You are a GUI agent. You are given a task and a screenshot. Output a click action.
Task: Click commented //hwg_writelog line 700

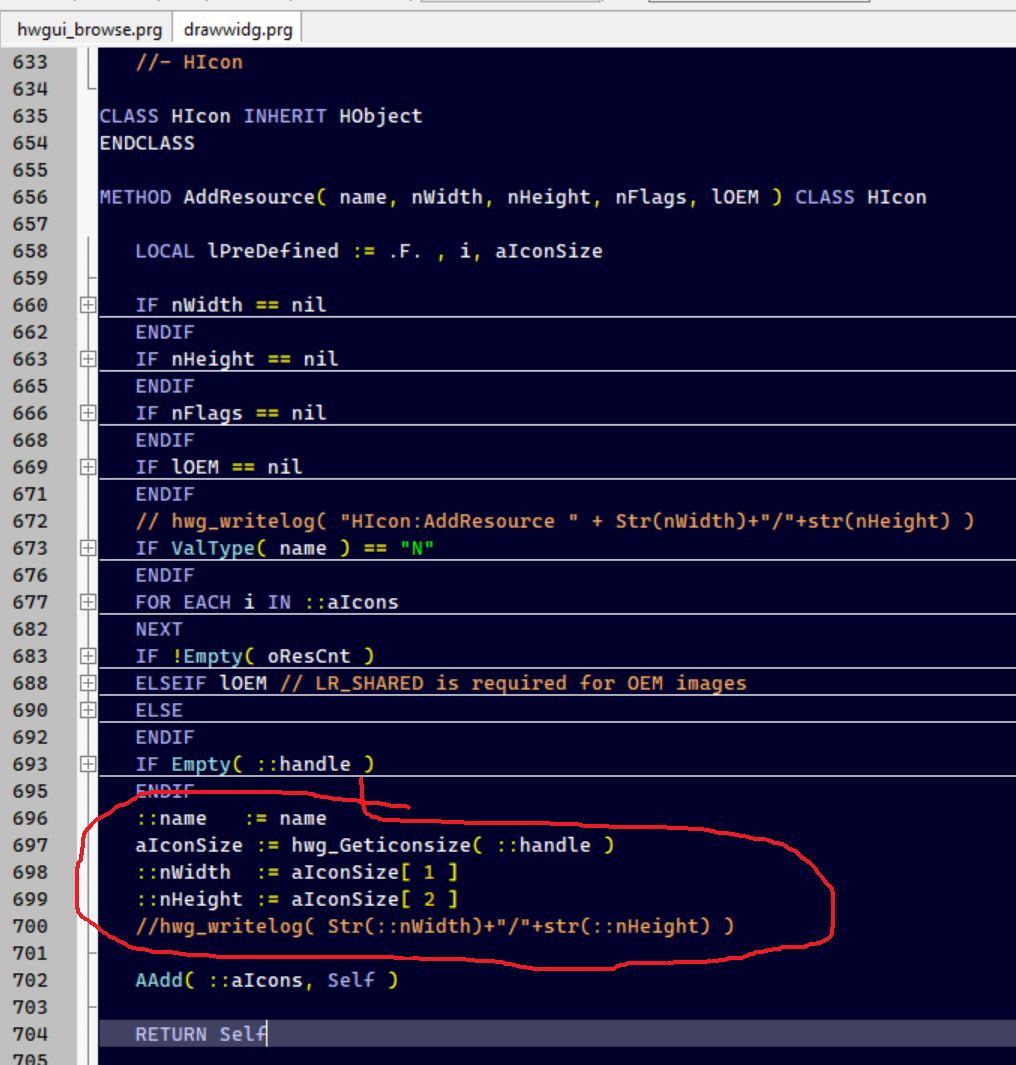point(435,926)
